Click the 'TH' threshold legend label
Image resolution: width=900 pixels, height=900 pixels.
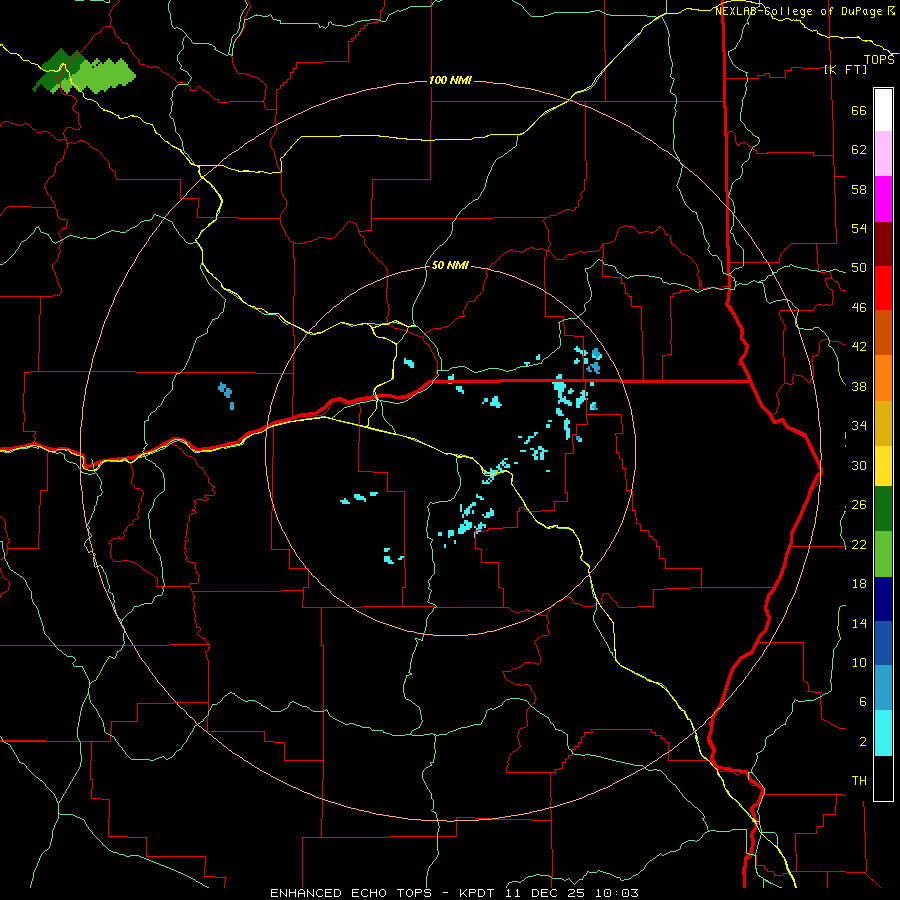859,781
